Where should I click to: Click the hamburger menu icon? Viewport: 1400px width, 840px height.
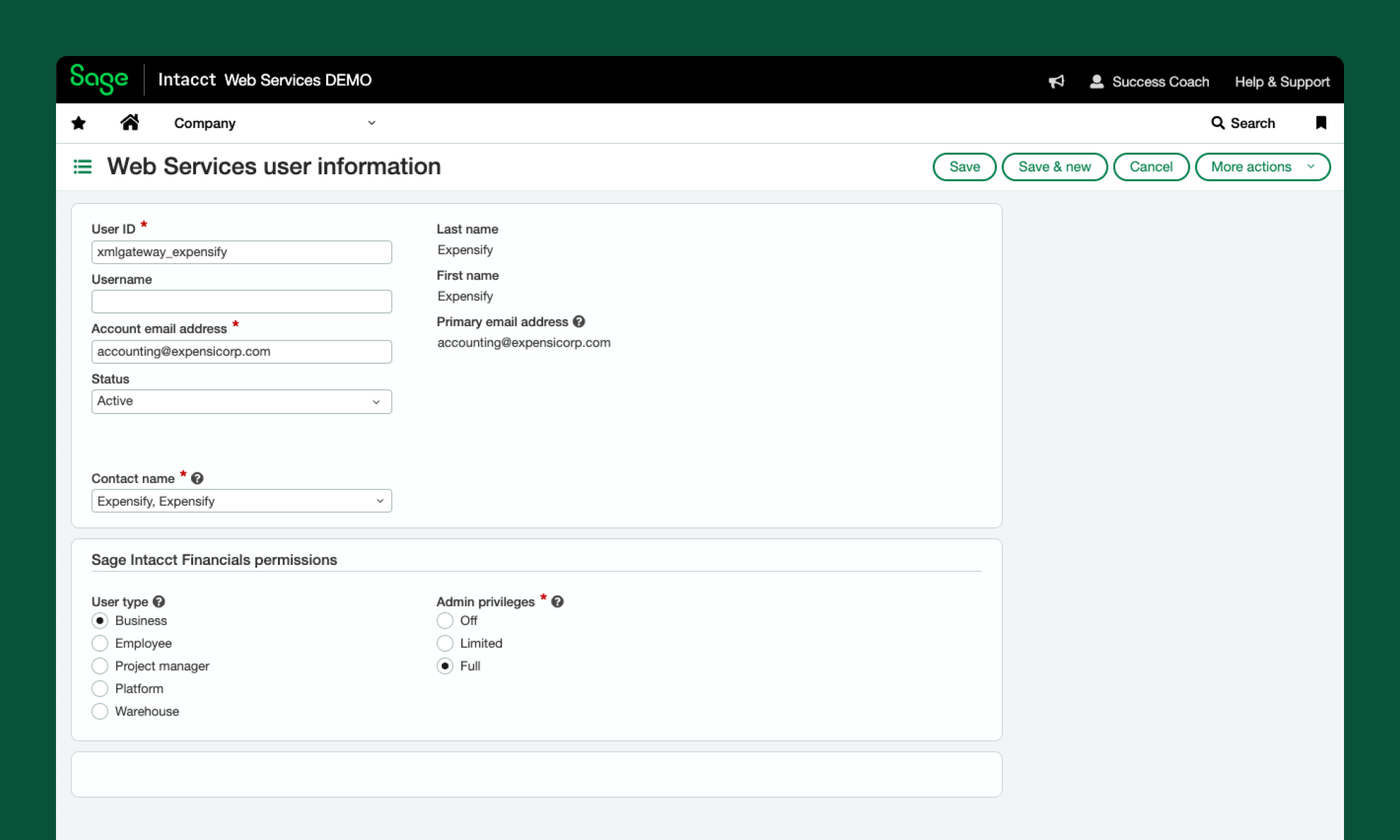(83, 166)
